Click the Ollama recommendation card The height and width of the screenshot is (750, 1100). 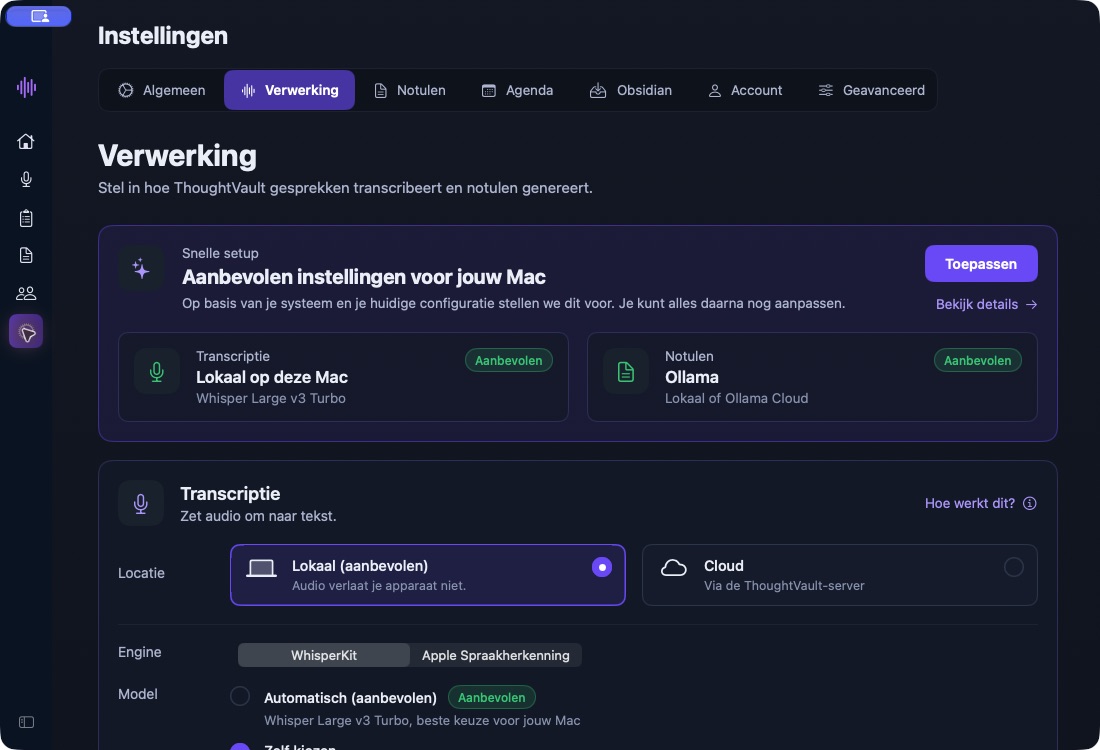pyautogui.click(x=812, y=377)
